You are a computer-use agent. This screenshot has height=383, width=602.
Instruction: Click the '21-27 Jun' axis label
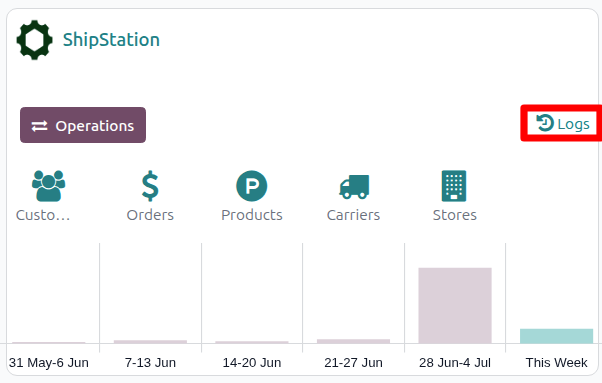(353, 363)
